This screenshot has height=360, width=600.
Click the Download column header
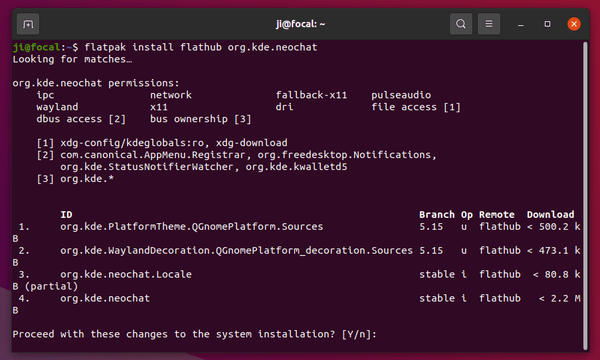(x=550, y=215)
